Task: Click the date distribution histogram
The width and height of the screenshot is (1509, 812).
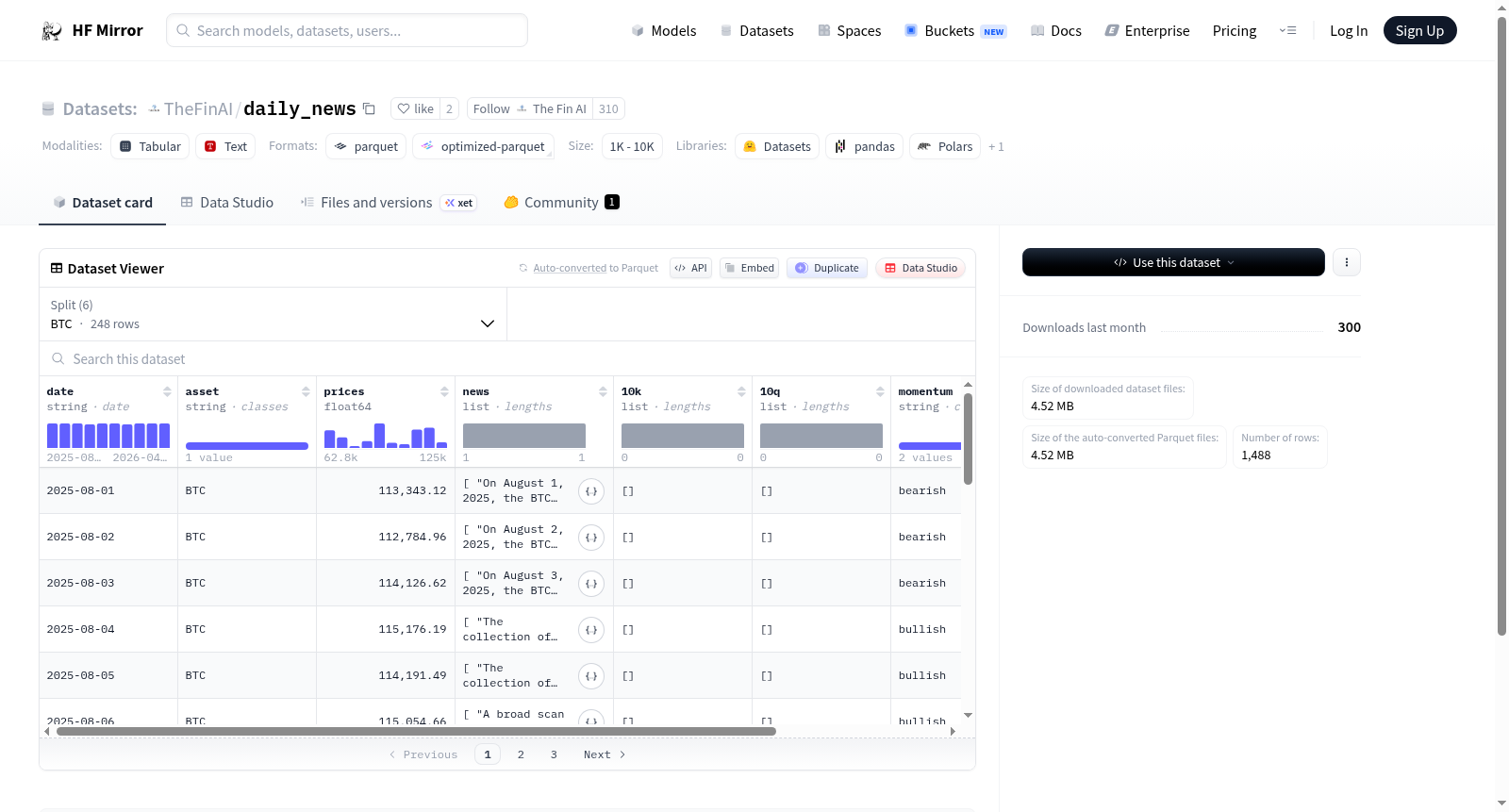Action: pyautogui.click(x=108, y=436)
